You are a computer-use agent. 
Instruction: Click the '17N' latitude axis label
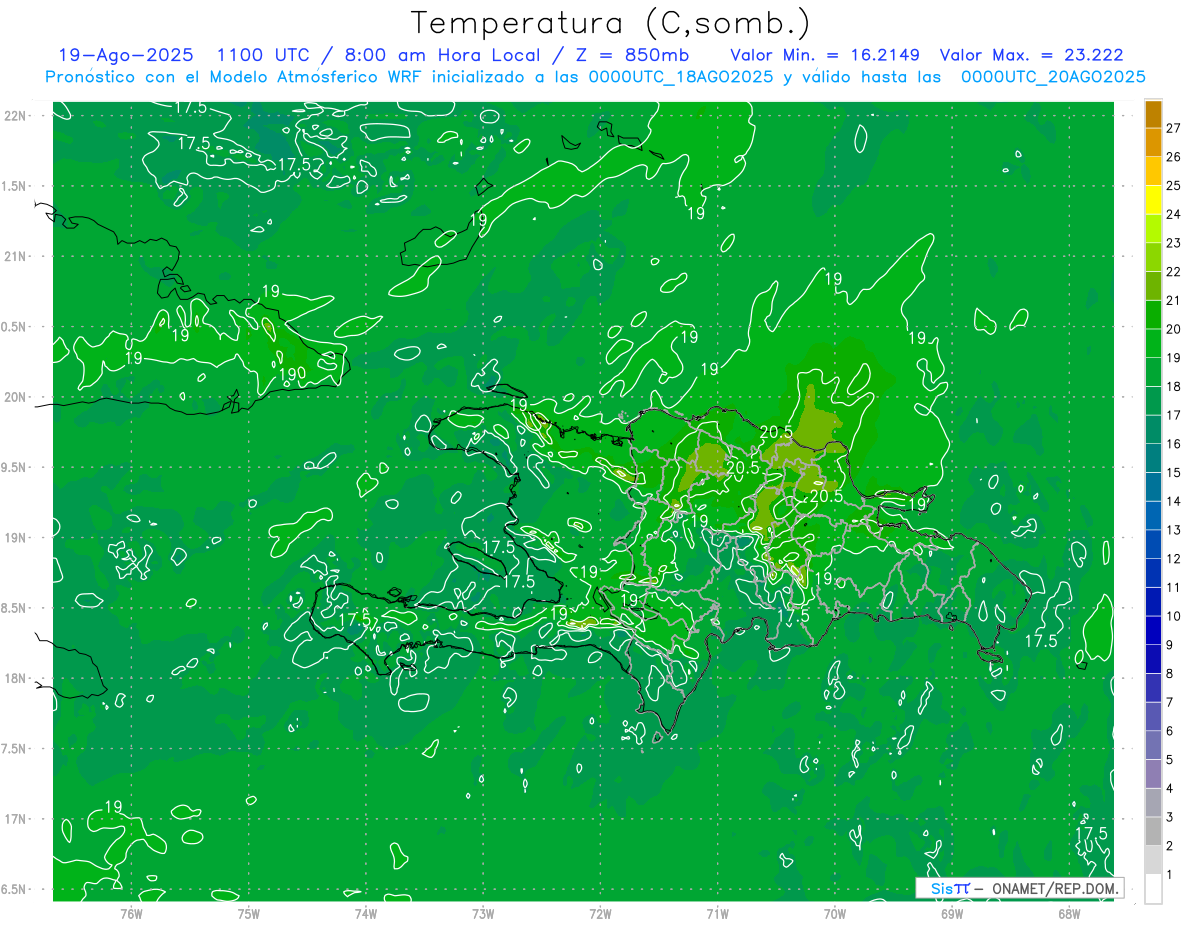click(x=16, y=819)
